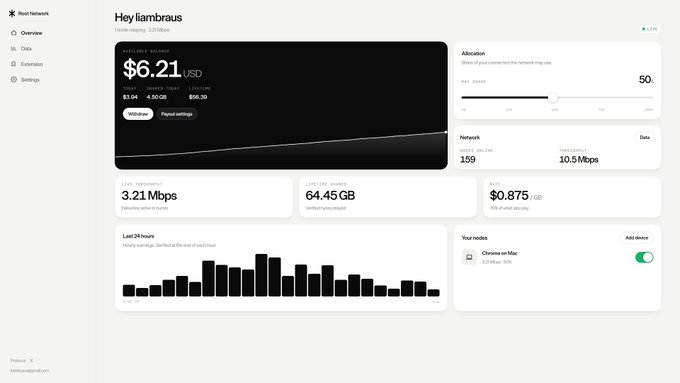Click the Allocation card title
The width and height of the screenshot is (680, 383).
(473, 53)
